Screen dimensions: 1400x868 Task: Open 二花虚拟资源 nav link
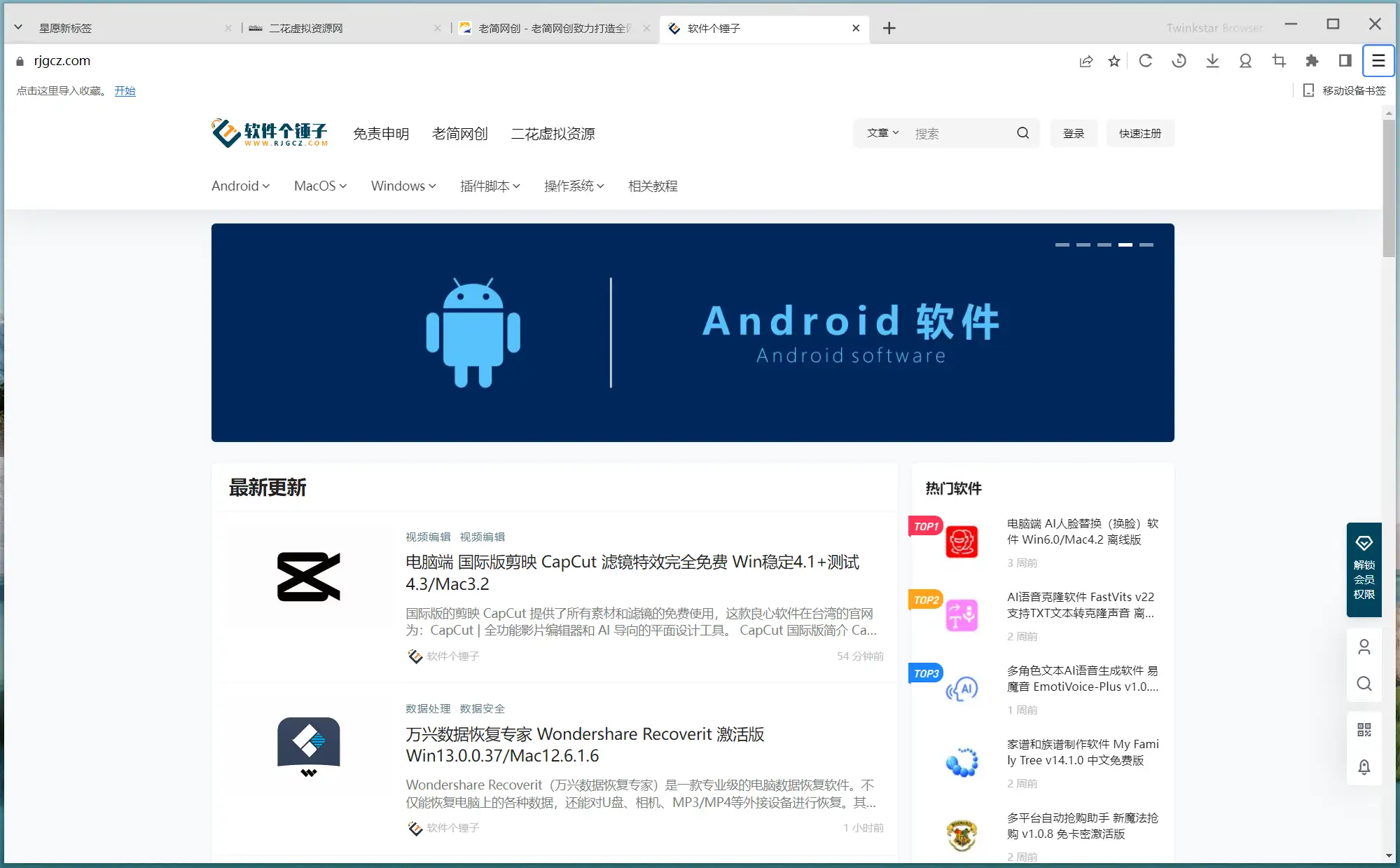coord(553,133)
